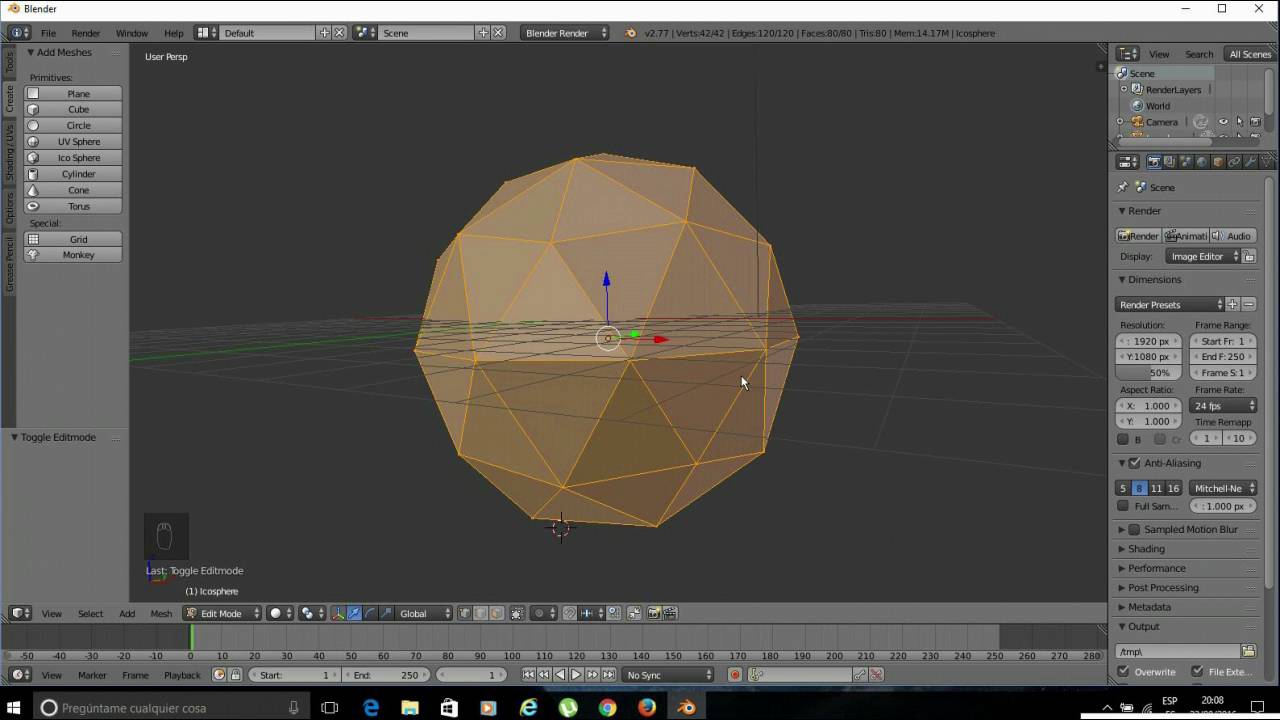Click record auto-keyframe red button
The height and width of the screenshot is (720, 1280).
735,675
